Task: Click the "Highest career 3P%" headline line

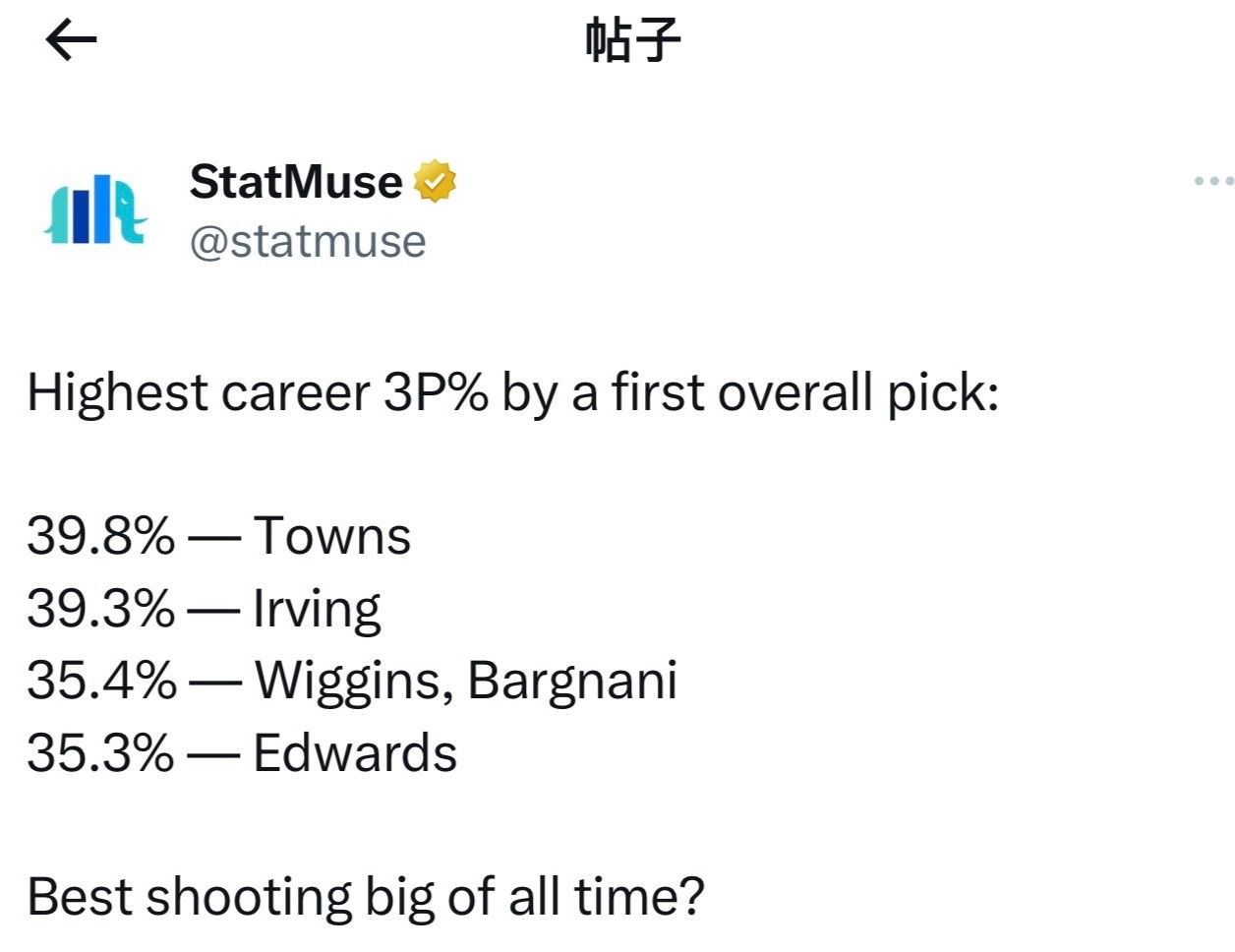Action: [512, 392]
